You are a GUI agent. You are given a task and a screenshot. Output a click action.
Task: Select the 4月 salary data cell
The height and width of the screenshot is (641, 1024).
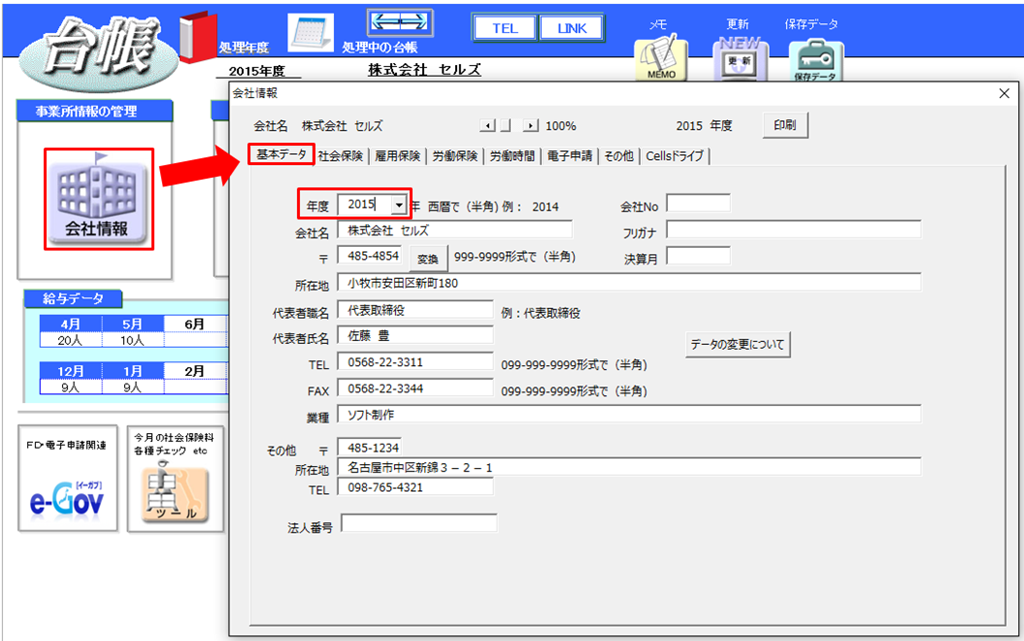tap(71, 324)
